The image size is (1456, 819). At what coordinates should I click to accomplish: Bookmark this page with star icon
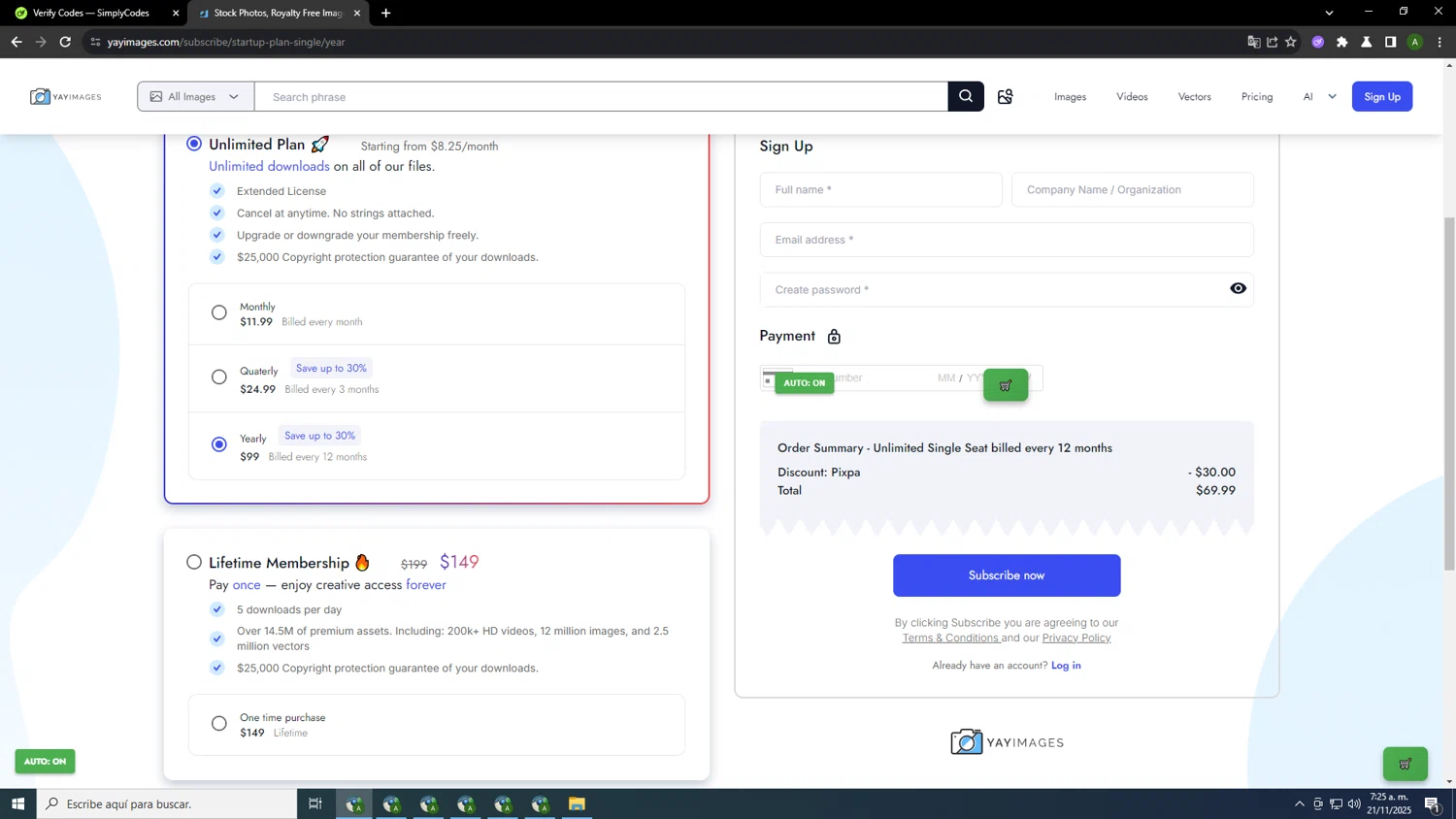tap(1290, 42)
